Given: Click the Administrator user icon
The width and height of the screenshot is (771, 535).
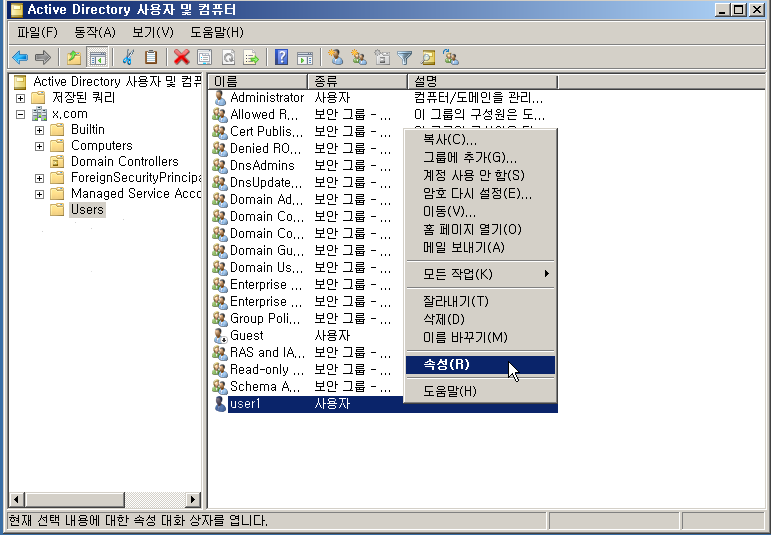Looking at the screenshot, I should coord(220,97).
